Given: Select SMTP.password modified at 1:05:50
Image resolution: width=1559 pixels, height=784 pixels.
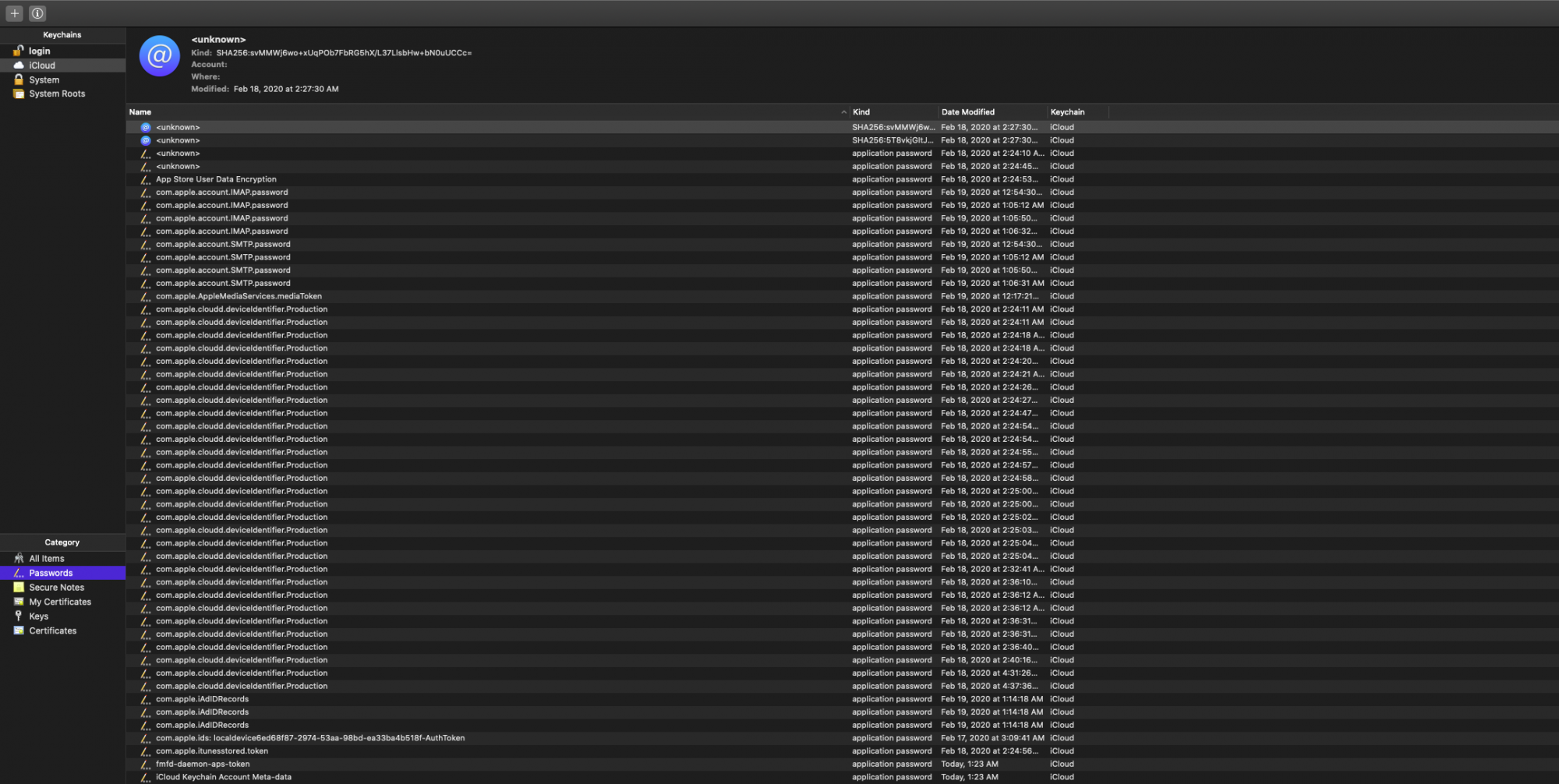Looking at the screenshot, I should (x=842, y=270).
